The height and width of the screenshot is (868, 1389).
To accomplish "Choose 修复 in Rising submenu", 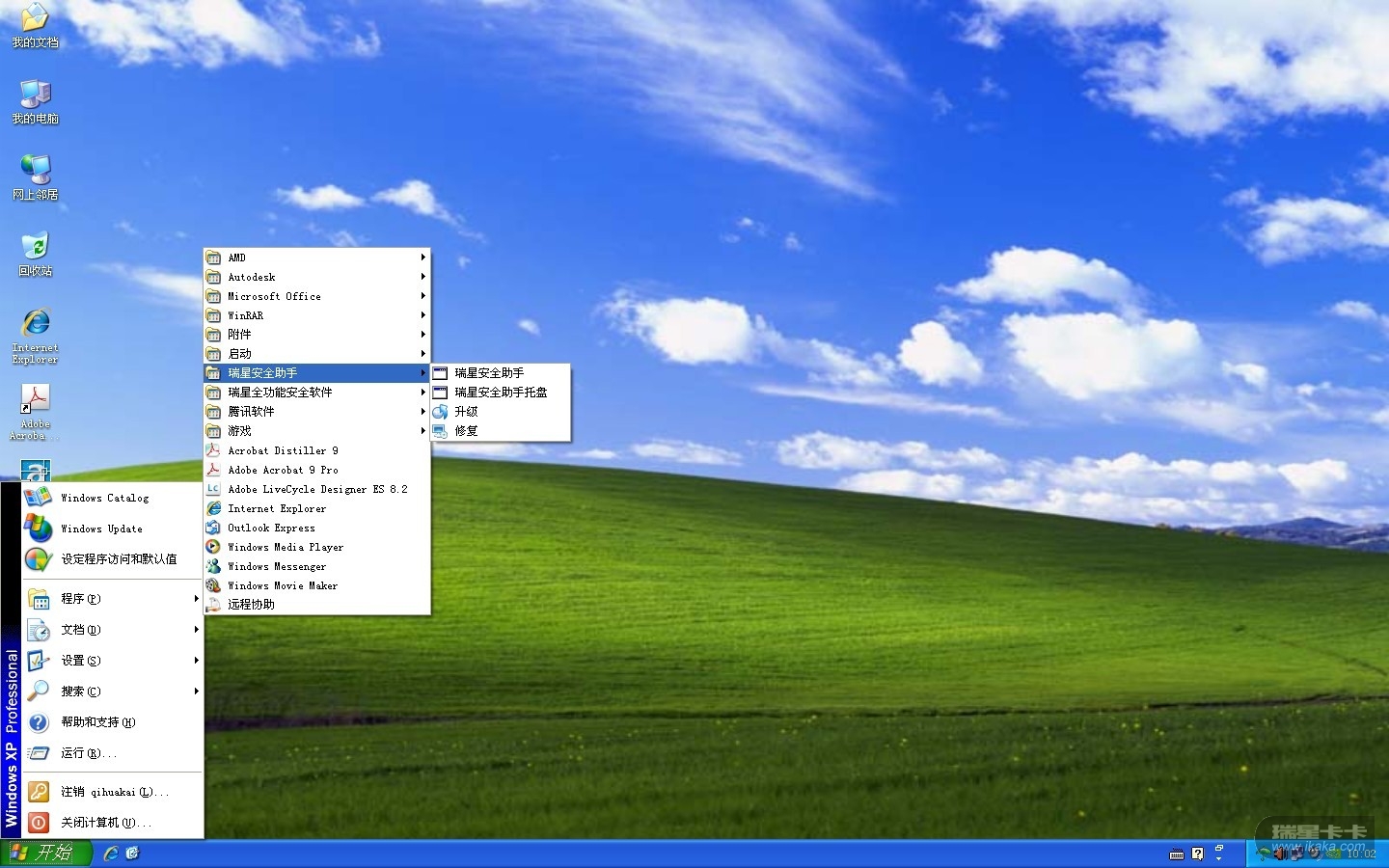I will (466, 431).
